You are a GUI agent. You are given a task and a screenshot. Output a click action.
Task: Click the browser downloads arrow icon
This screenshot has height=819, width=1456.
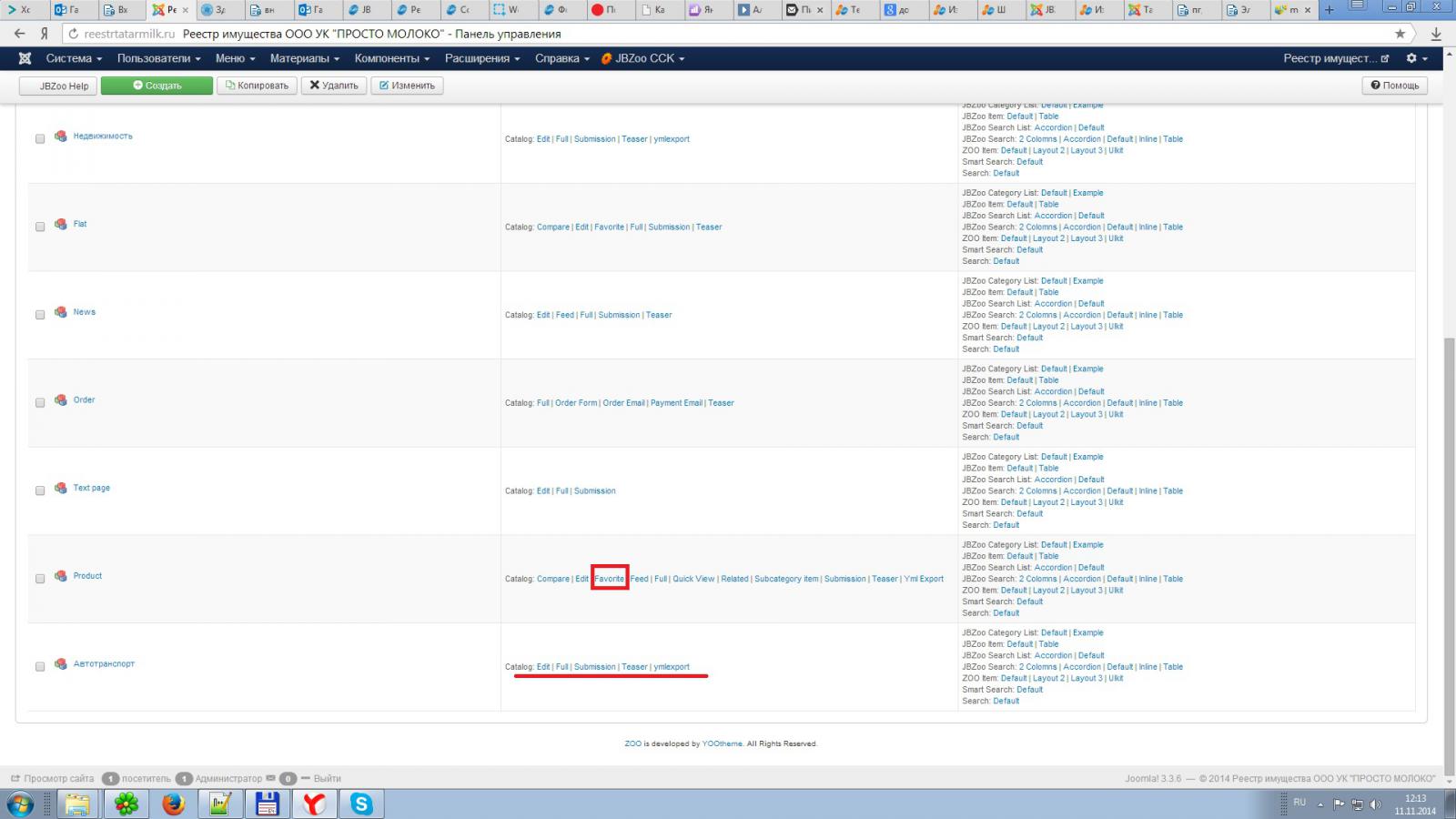pos(1436,34)
